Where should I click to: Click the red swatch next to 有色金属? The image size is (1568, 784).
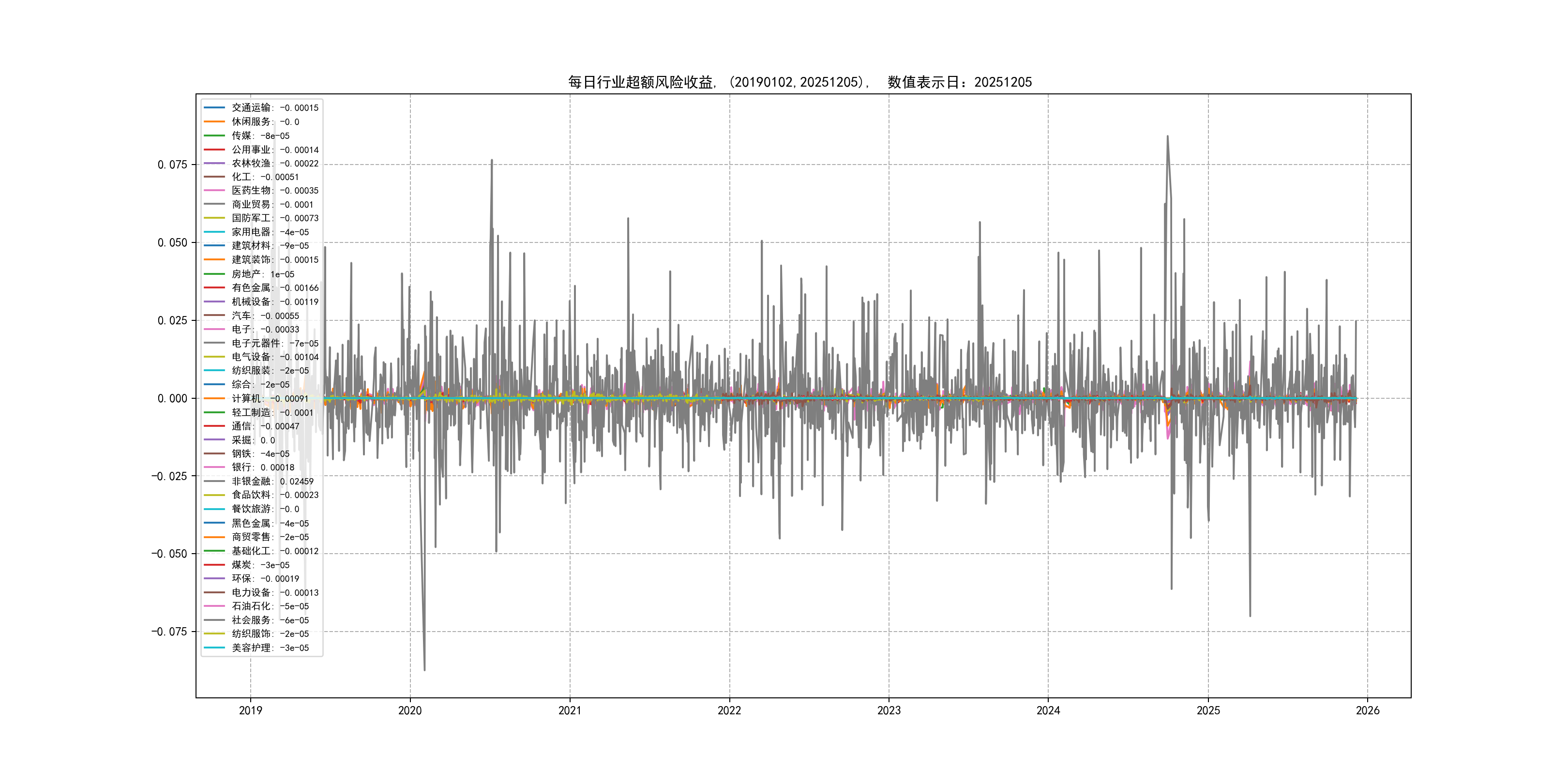click(x=214, y=287)
